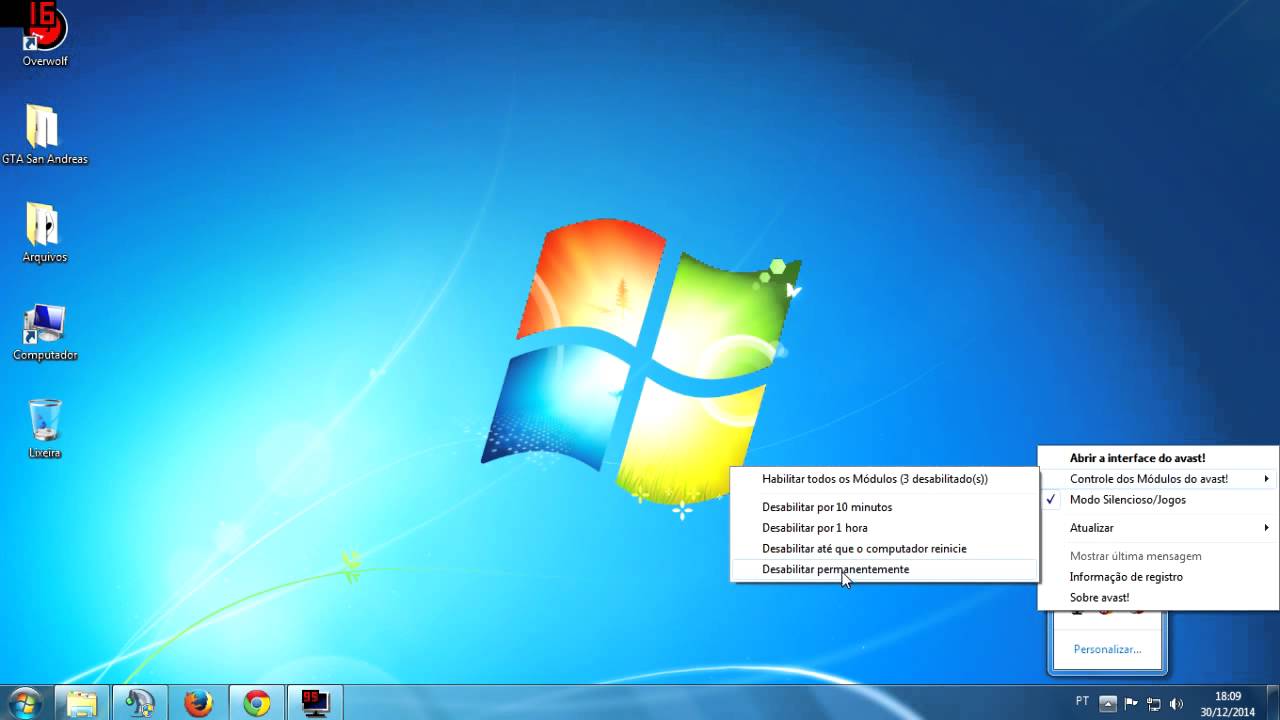Open the Overwolf desktop shortcut
Screen dimensions: 1280x720
tap(45, 36)
